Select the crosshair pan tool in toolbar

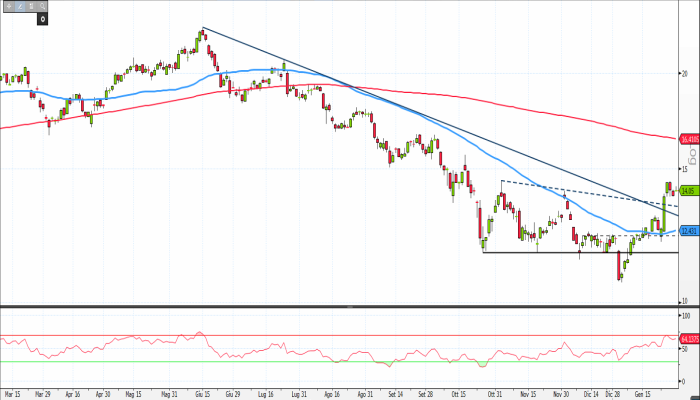coord(7,7)
